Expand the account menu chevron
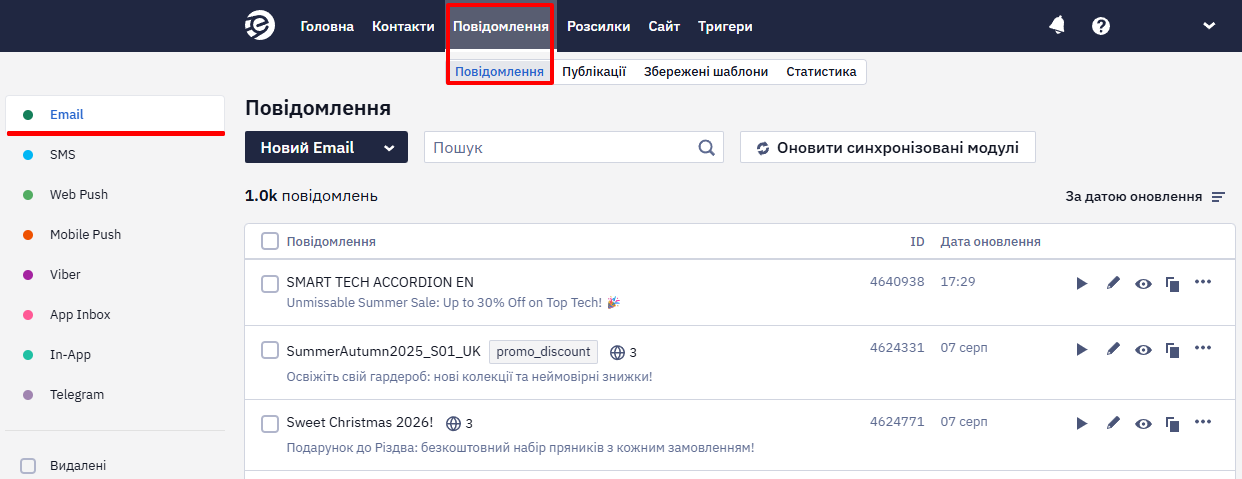This screenshot has width=1242, height=479. click(1209, 26)
